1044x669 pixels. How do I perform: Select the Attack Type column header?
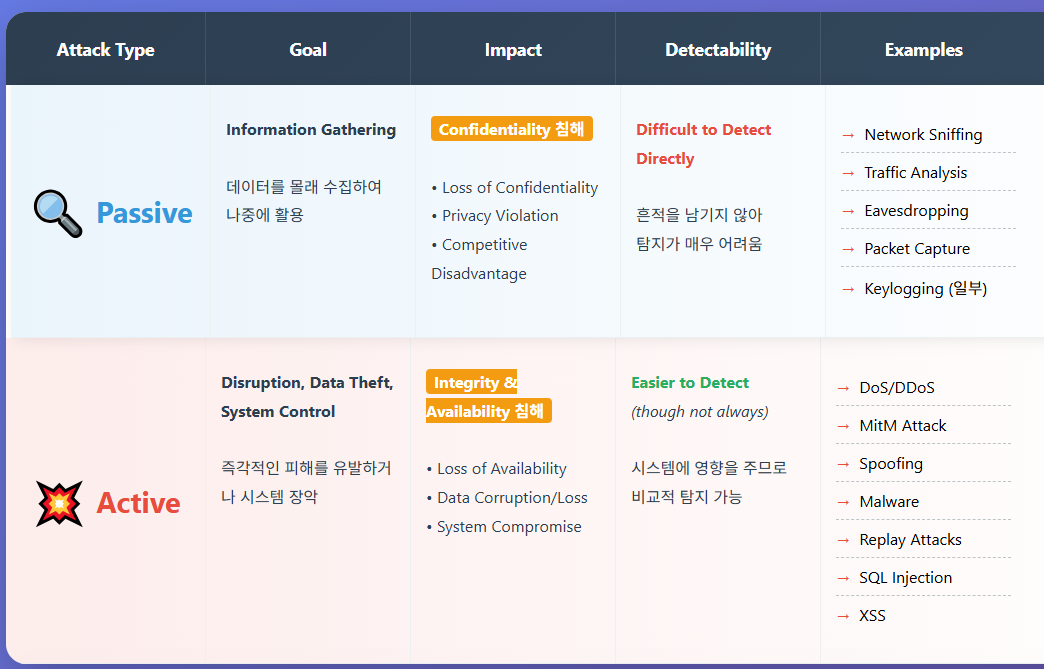click(x=105, y=50)
